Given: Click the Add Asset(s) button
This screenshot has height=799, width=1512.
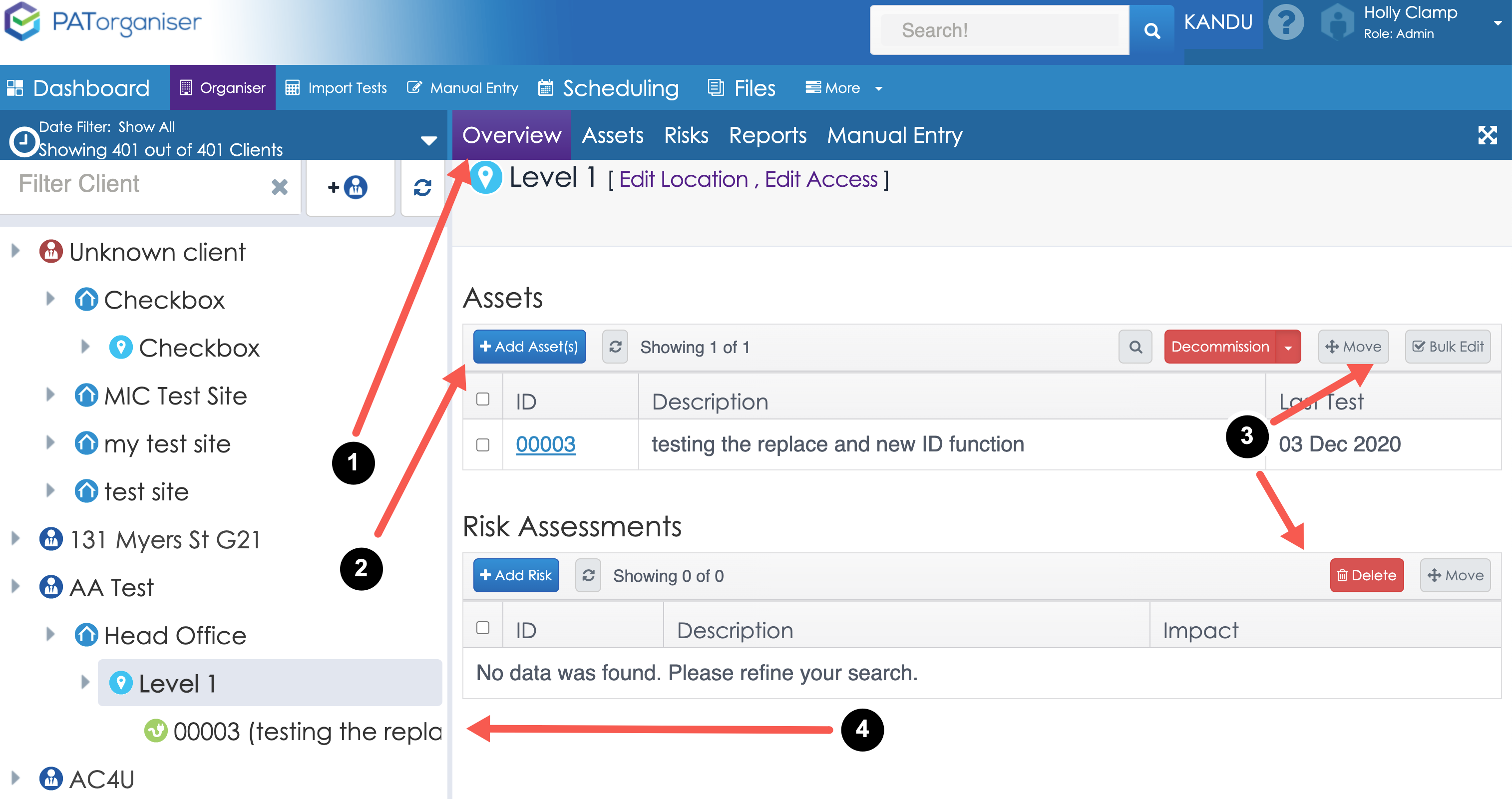Looking at the screenshot, I should 529,347.
